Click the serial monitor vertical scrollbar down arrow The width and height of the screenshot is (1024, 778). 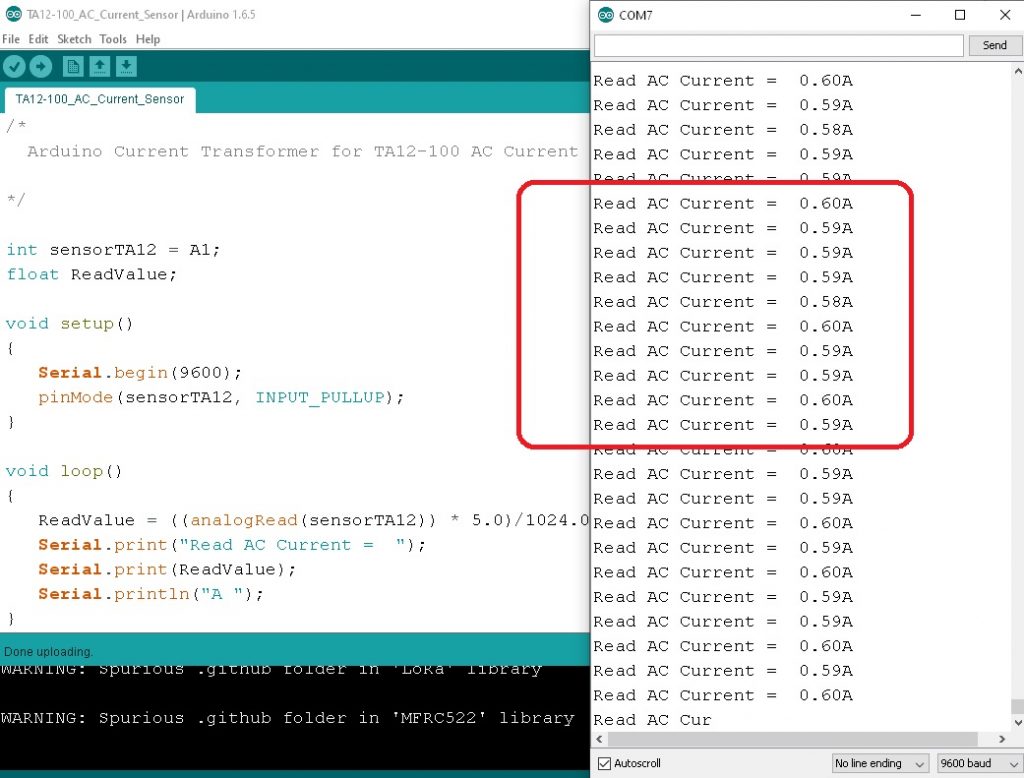(x=1017, y=722)
